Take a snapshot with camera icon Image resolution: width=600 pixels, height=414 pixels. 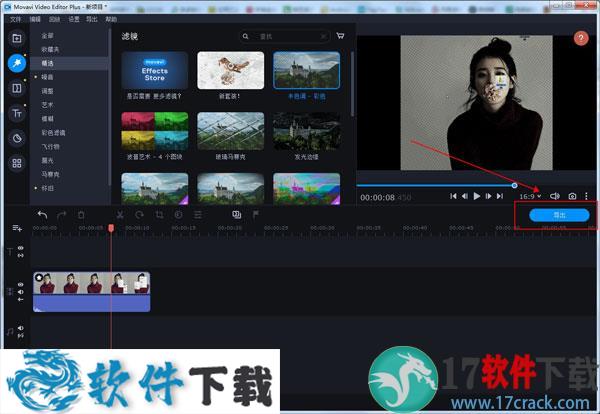click(572, 196)
